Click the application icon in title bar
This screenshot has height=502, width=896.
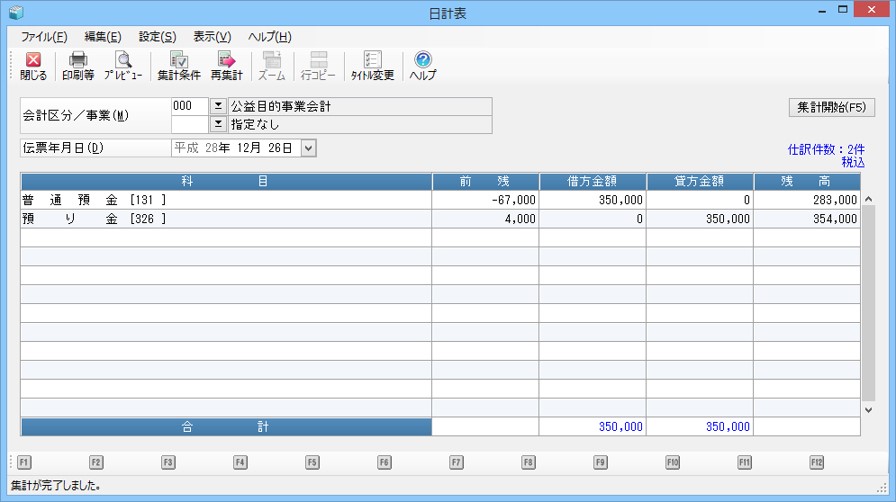coord(15,13)
